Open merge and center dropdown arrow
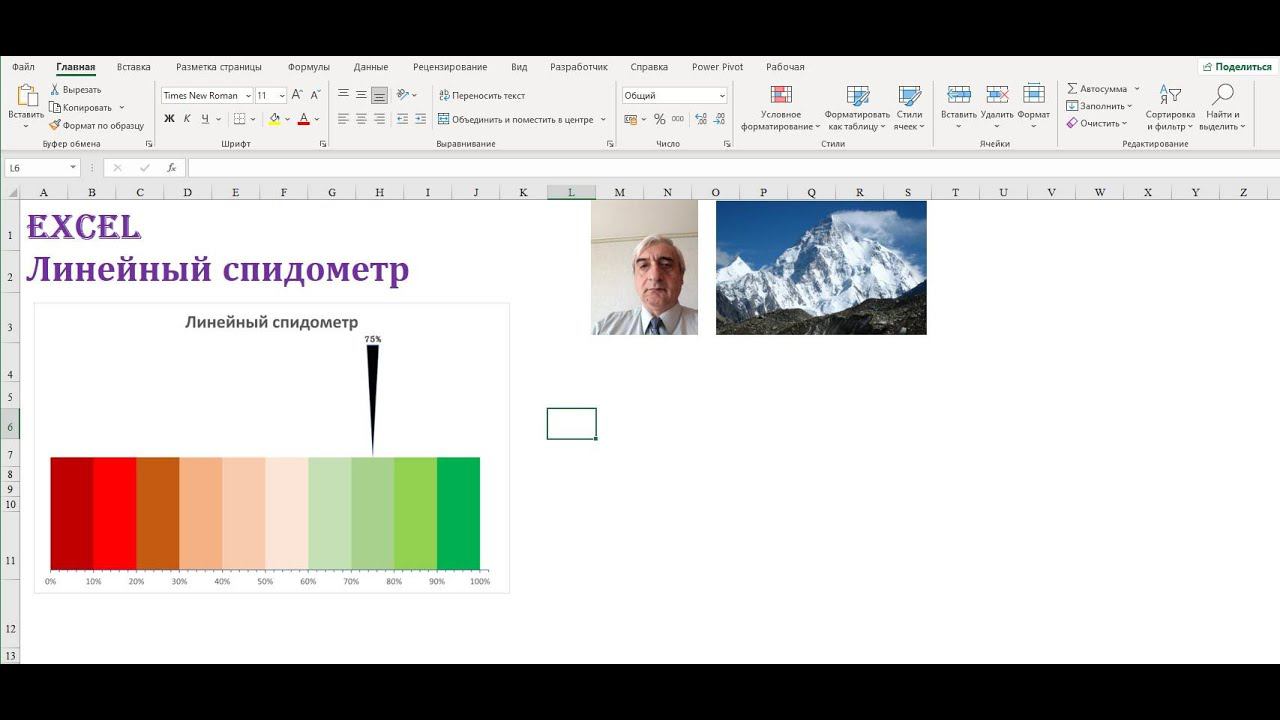The height and width of the screenshot is (720, 1280). coord(603,119)
